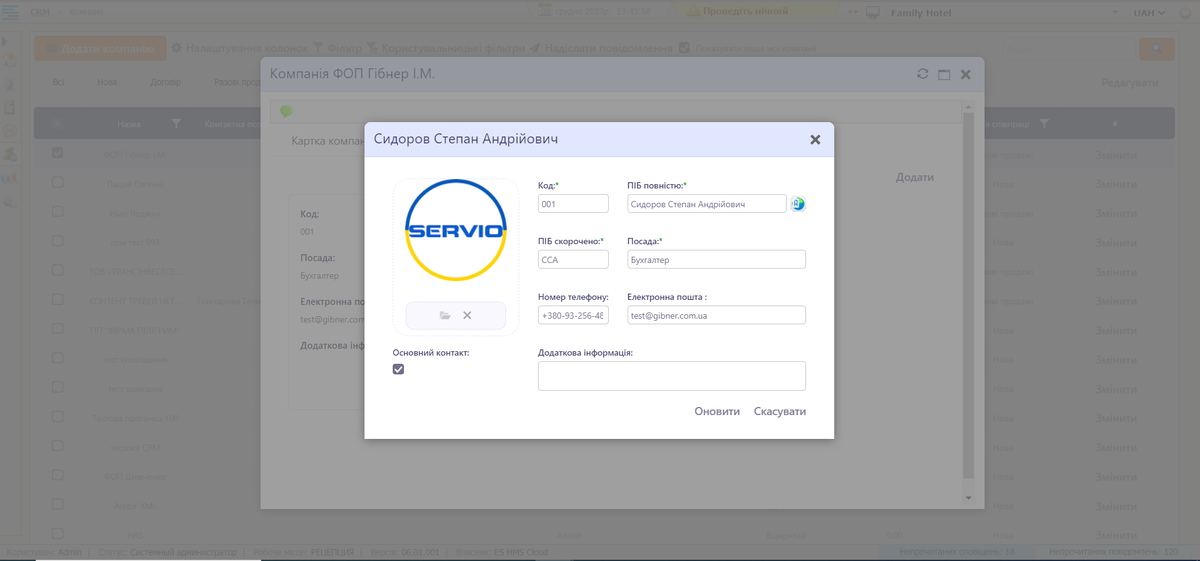This screenshot has height=561, width=1200.
Task: Click green chat bubble icon in company window
Action: 286,111
